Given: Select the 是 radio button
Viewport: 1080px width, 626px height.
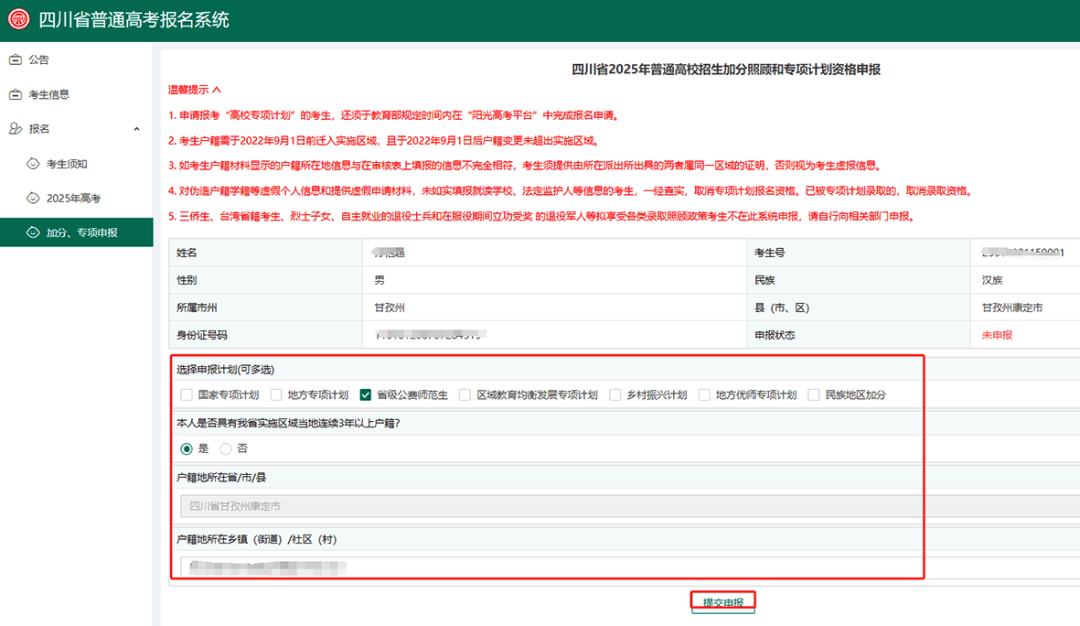Looking at the screenshot, I should pyautogui.click(x=186, y=449).
